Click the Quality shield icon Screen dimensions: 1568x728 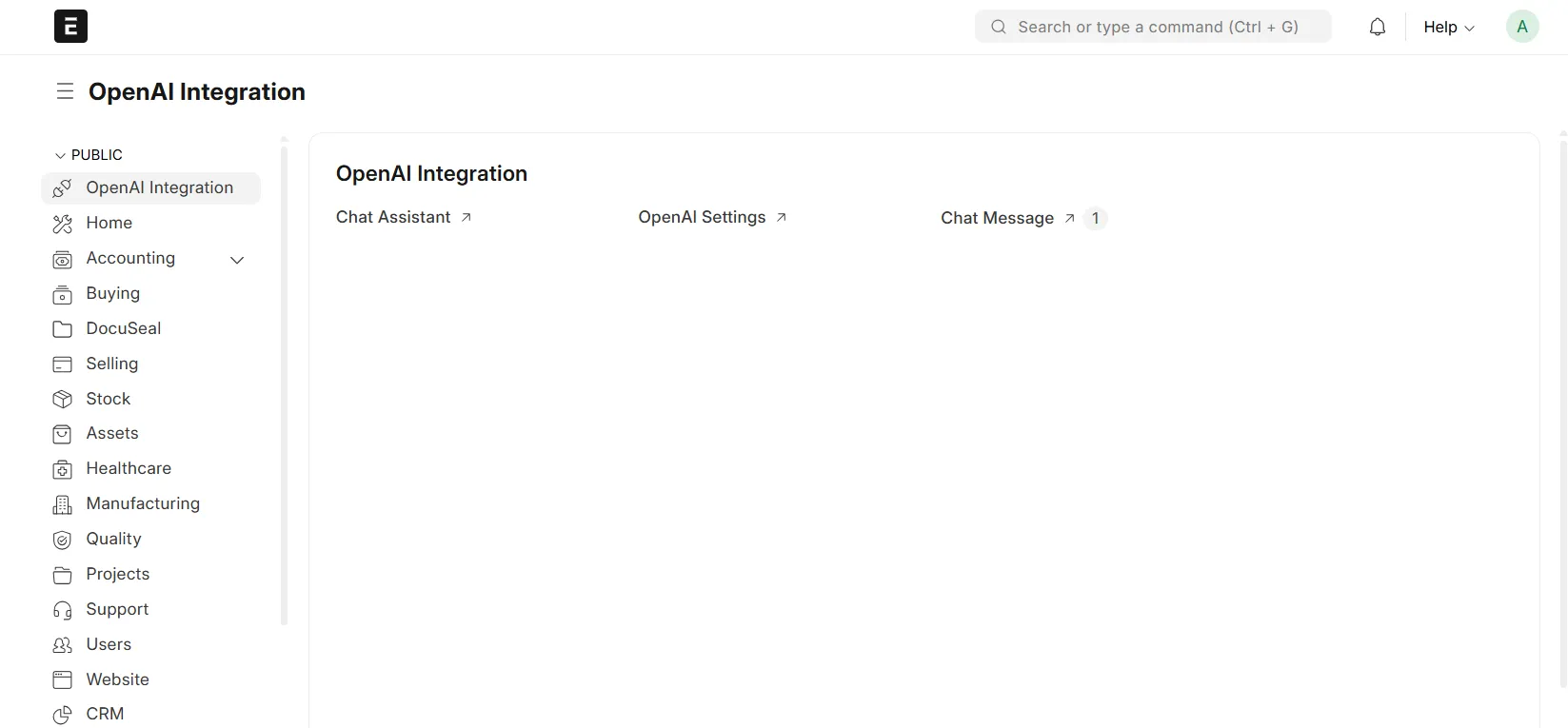(x=62, y=540)
